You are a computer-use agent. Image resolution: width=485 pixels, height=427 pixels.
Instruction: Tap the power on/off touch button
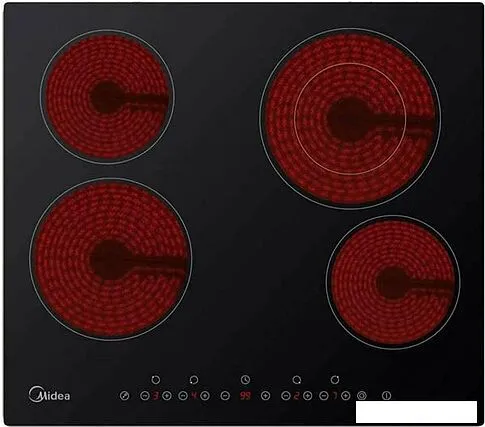pyautogui.click(x=386, y=396)
